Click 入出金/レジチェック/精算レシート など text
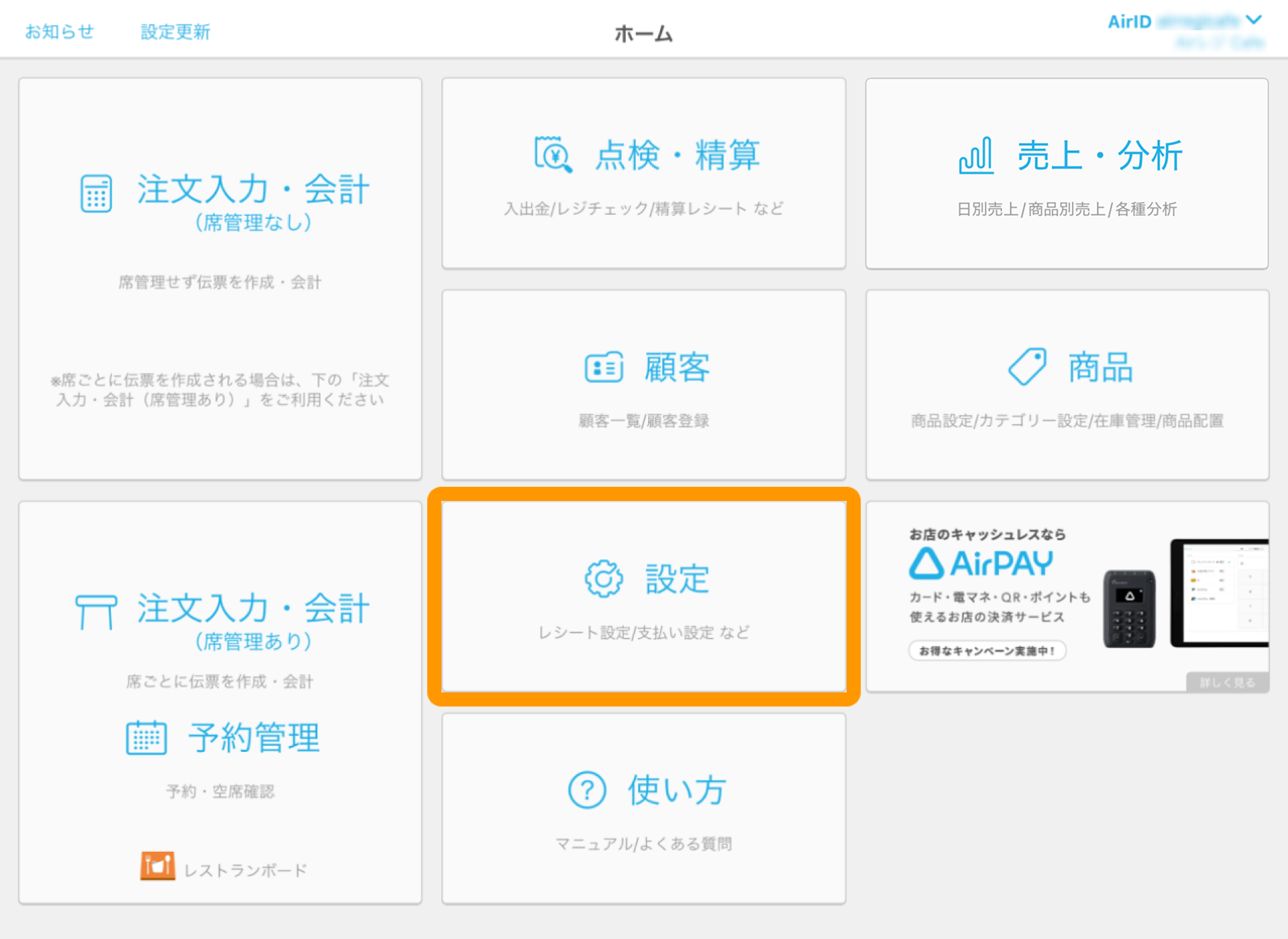 pos(643,209)
